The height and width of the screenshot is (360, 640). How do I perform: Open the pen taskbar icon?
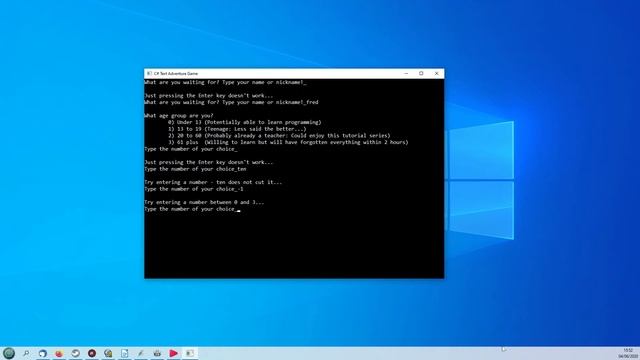point(141,353)
